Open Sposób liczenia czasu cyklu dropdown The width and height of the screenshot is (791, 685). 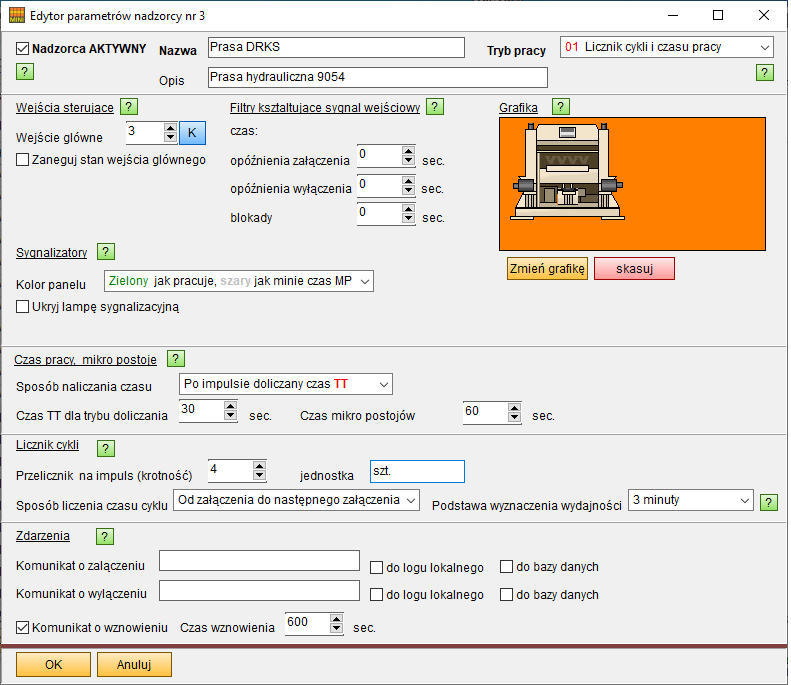296,500
